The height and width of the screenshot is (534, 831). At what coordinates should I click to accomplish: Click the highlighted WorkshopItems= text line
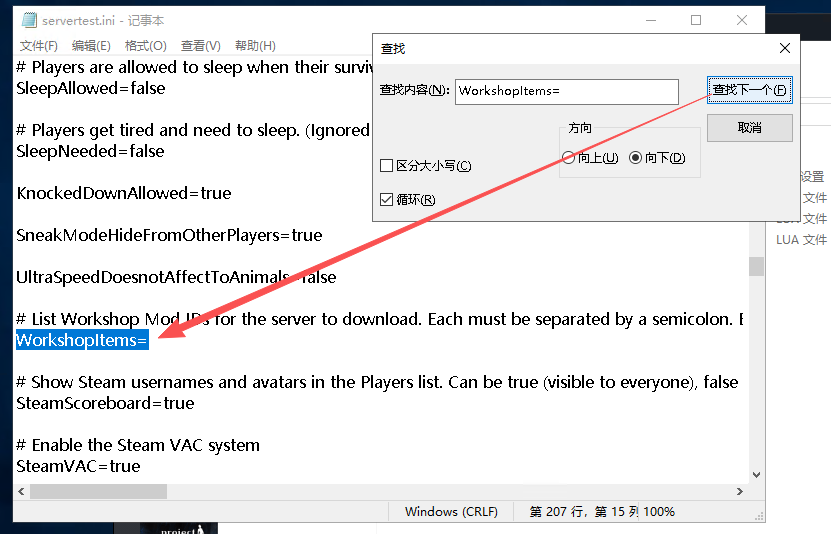[82, 341]
